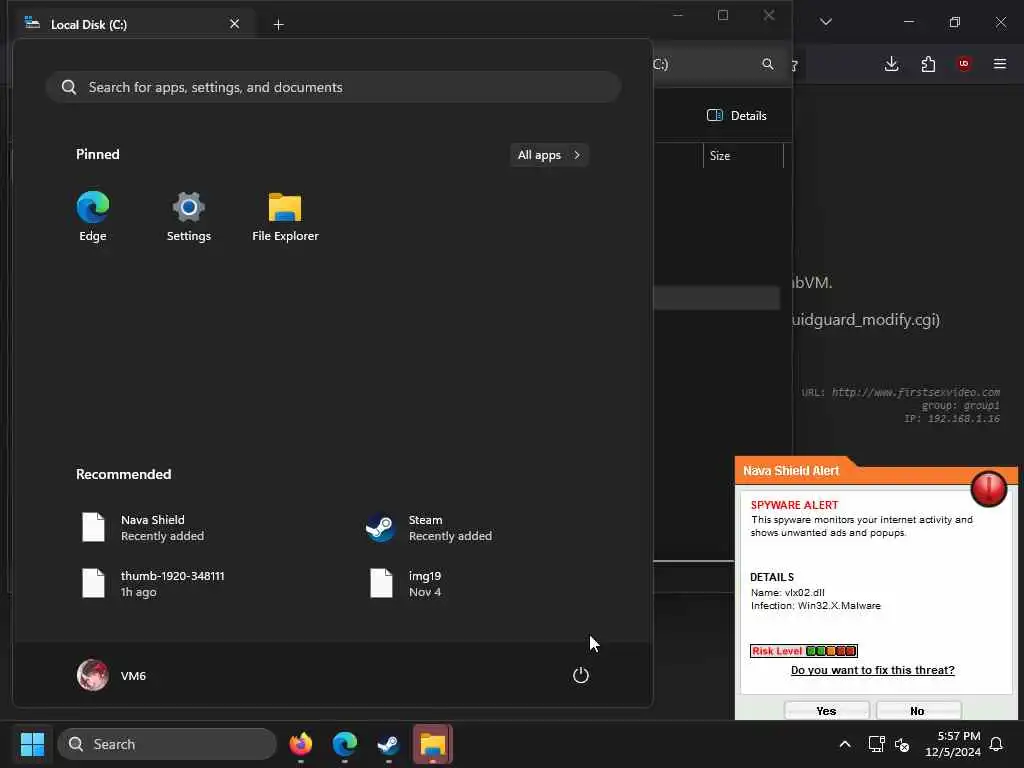Image resolution: width=1024 pixels, height=768 pixels.
Task: Click the Nava Shield Alert title bar
Action: tap(875, 471)
